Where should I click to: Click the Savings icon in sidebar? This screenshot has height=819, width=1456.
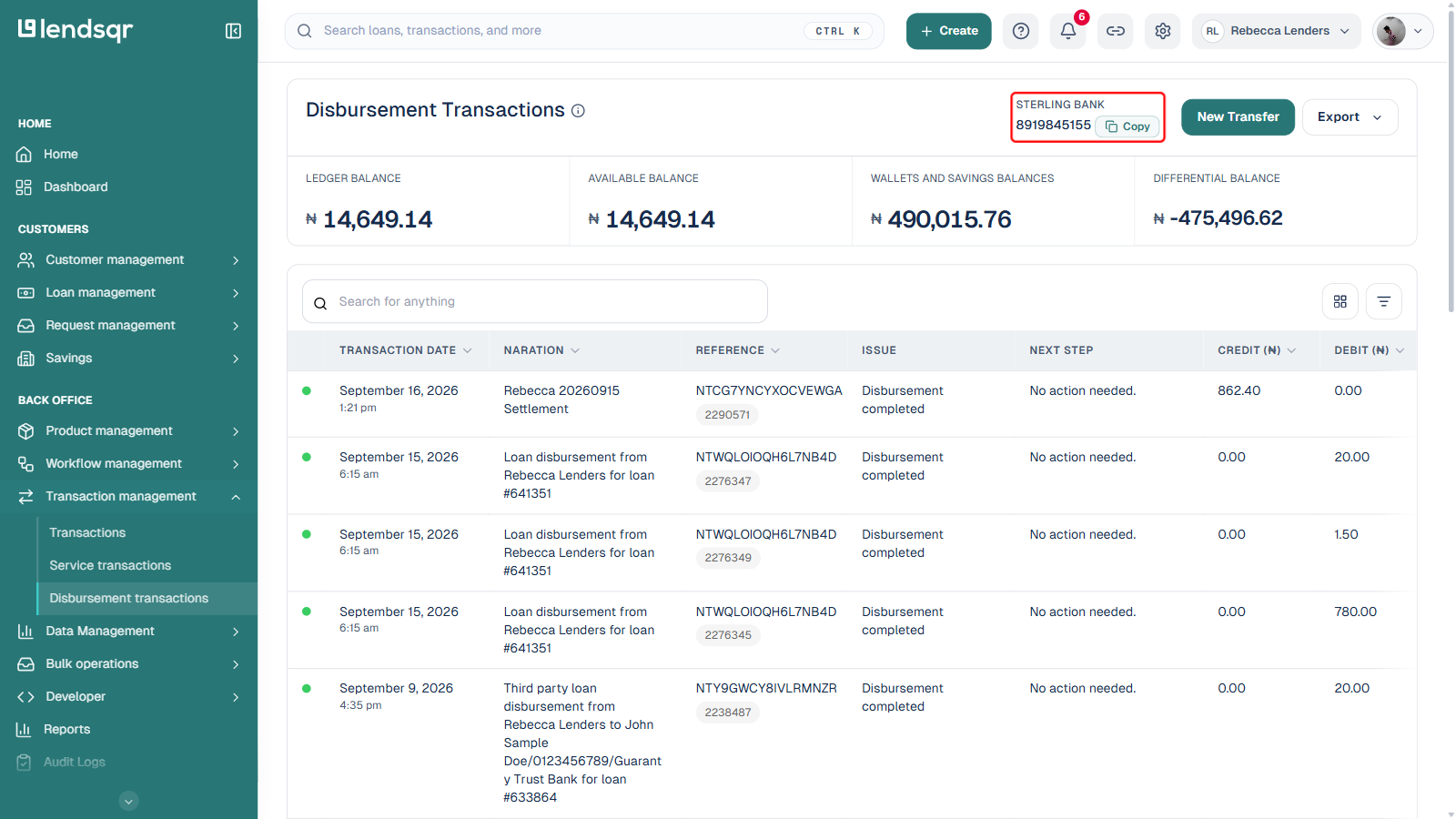(x=25, y=359)
